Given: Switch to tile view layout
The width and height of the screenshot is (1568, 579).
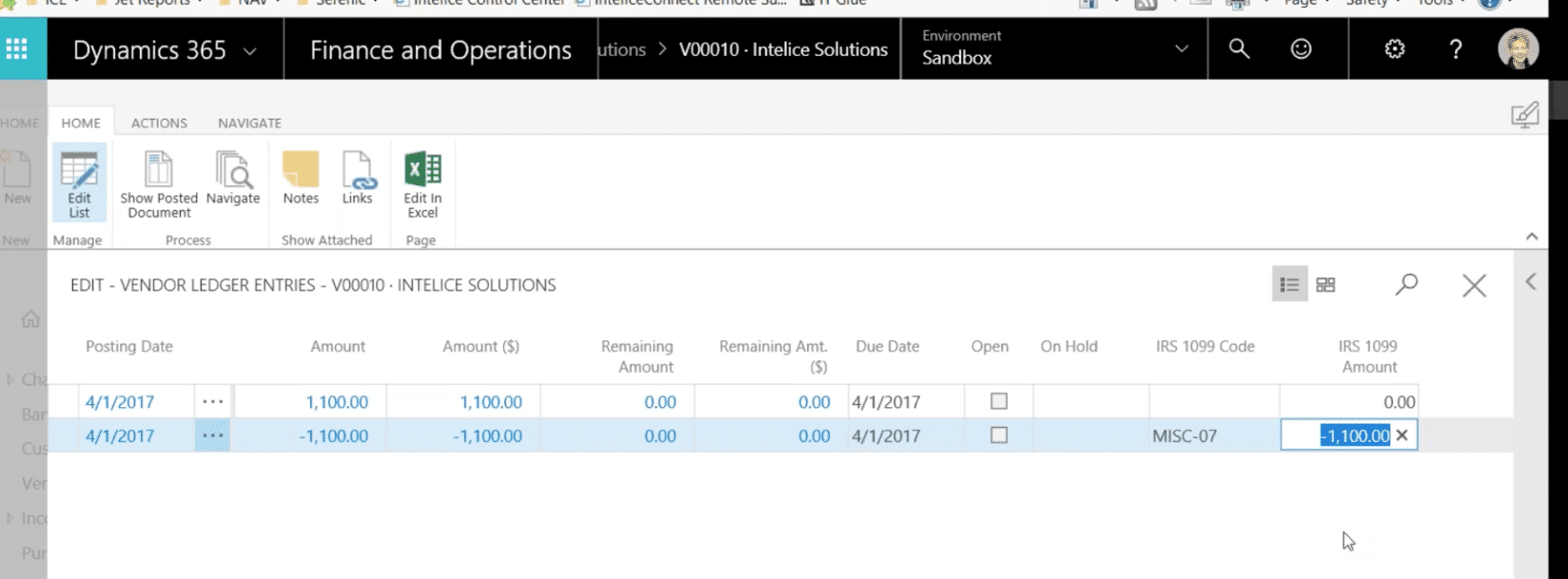Looking at the screenshot, I should (1325, 284).
